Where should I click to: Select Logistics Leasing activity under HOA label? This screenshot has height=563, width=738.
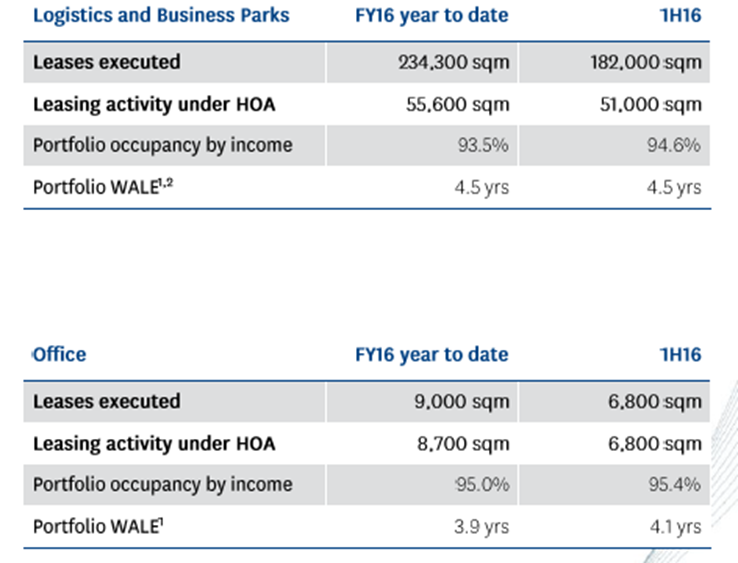coord(154,105)
